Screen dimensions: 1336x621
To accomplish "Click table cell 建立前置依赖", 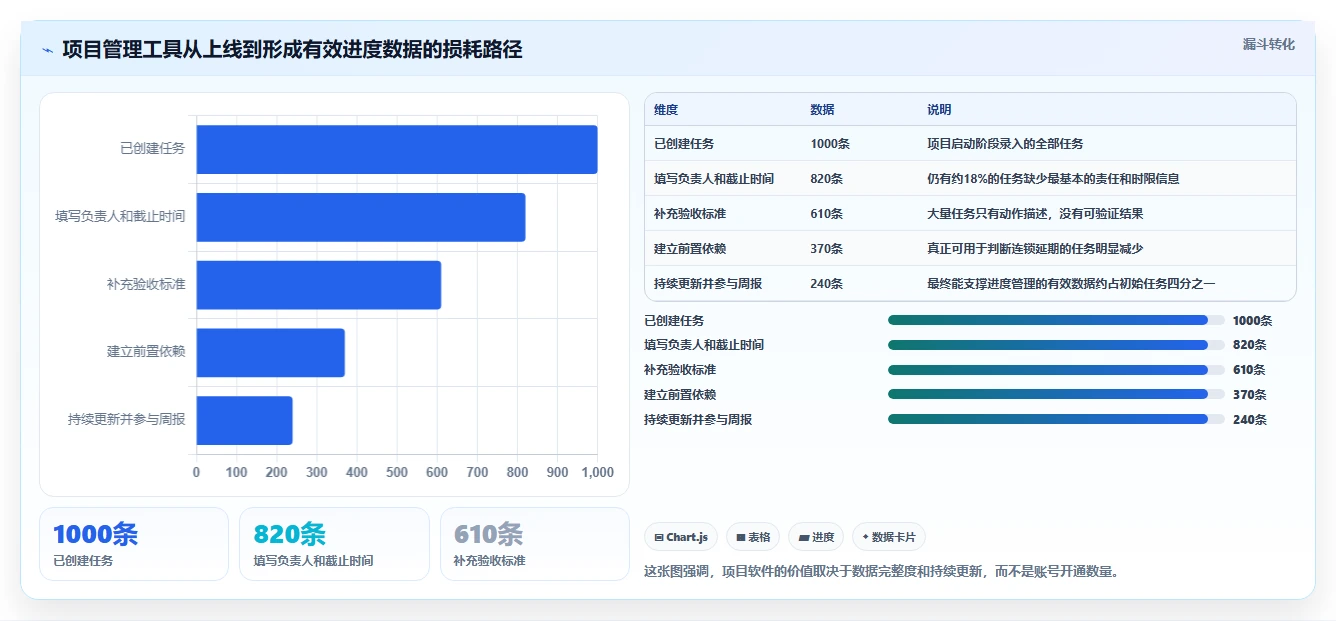I will [x=690, y=249].
